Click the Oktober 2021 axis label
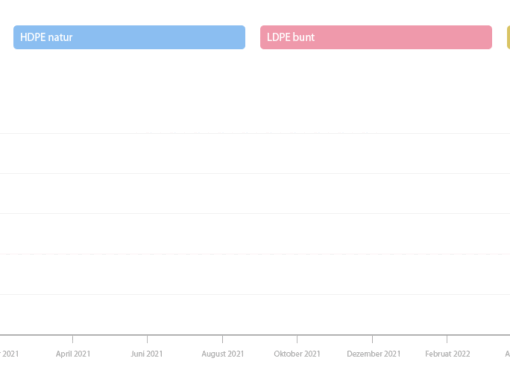Screen dimensions: 510x382 (297, 354)
